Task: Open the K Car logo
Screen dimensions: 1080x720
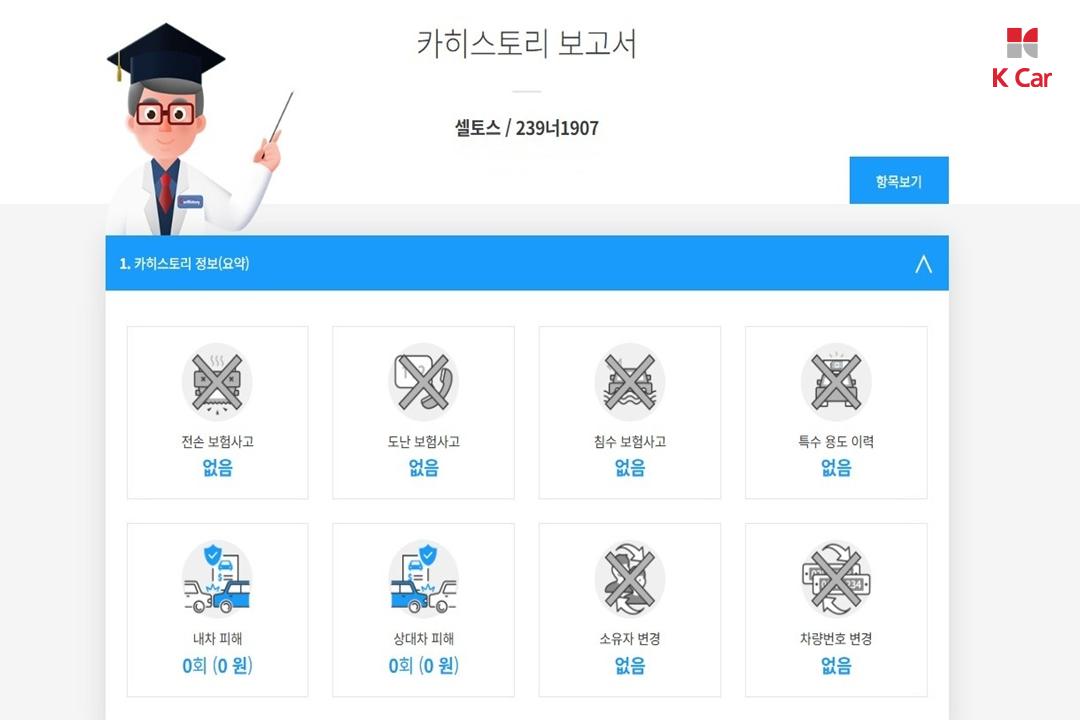Action: click(x=1021, y=59)
